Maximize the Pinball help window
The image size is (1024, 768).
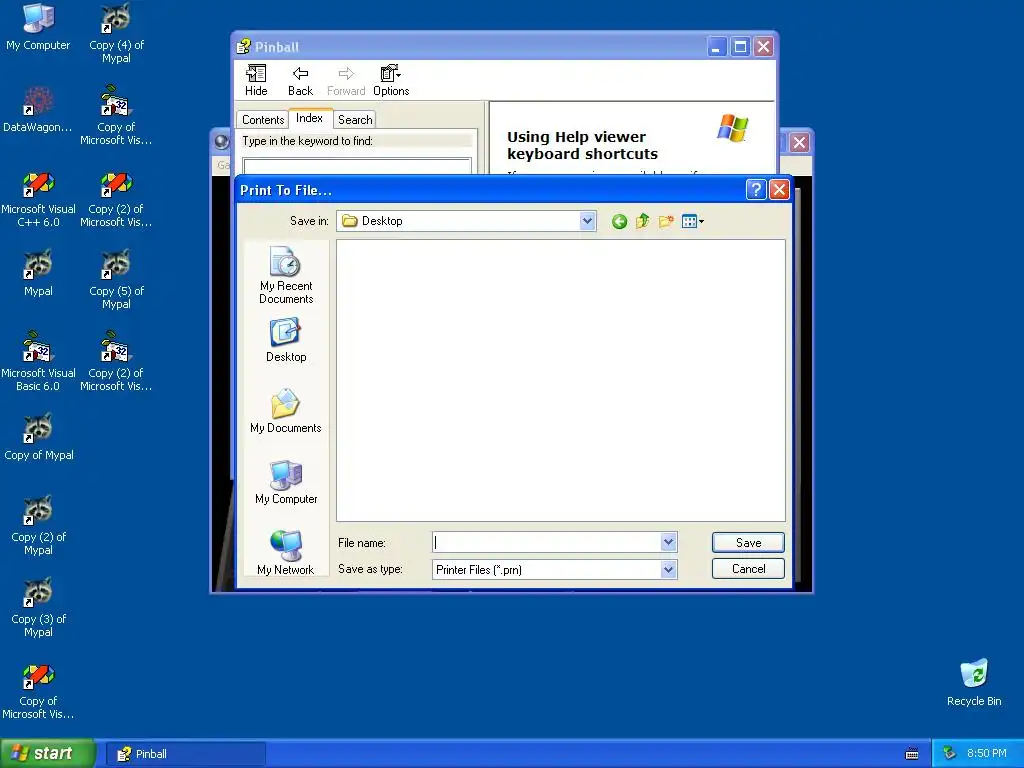(740, 47)
